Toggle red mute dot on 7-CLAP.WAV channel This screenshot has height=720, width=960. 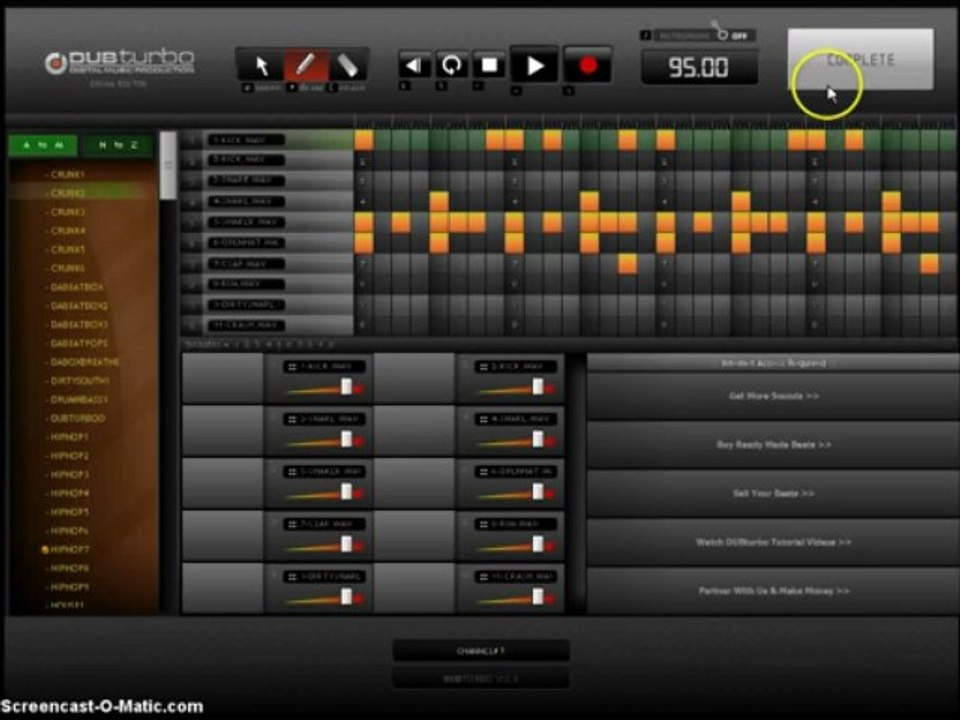pos(358,547)
